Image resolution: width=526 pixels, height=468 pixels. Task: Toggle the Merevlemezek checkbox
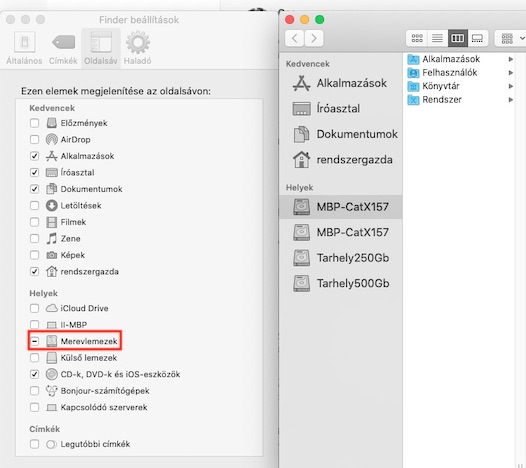34,341
